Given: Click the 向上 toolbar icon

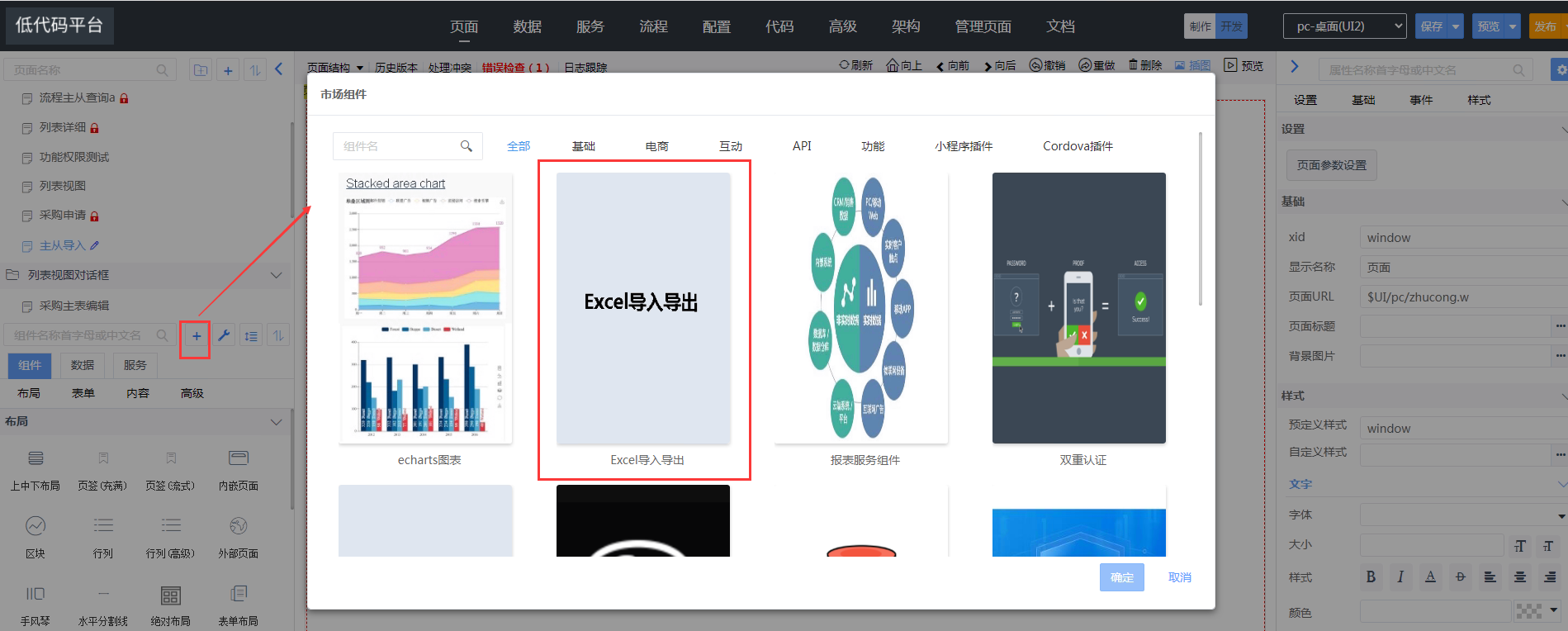Looking at the screenshot, I should click(904, 65).
